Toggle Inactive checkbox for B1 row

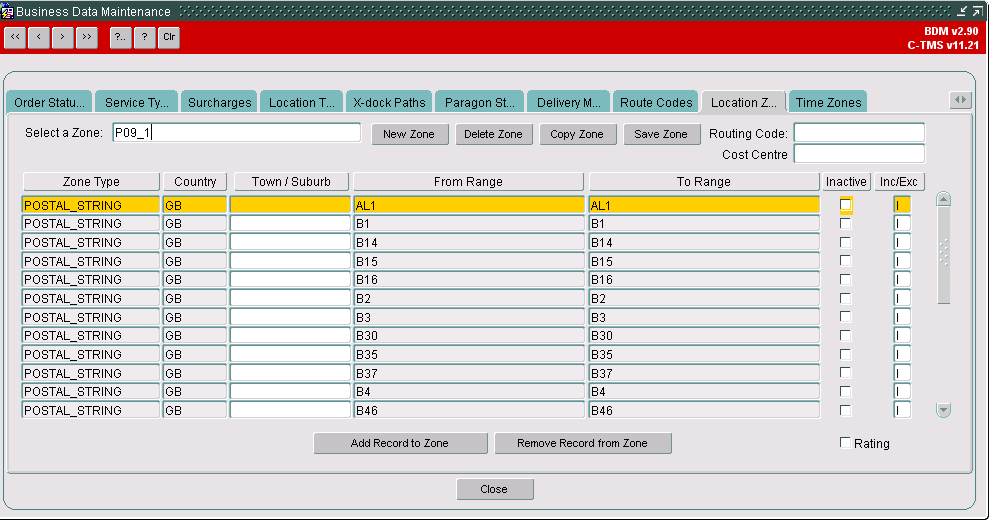tap(845, 223)
